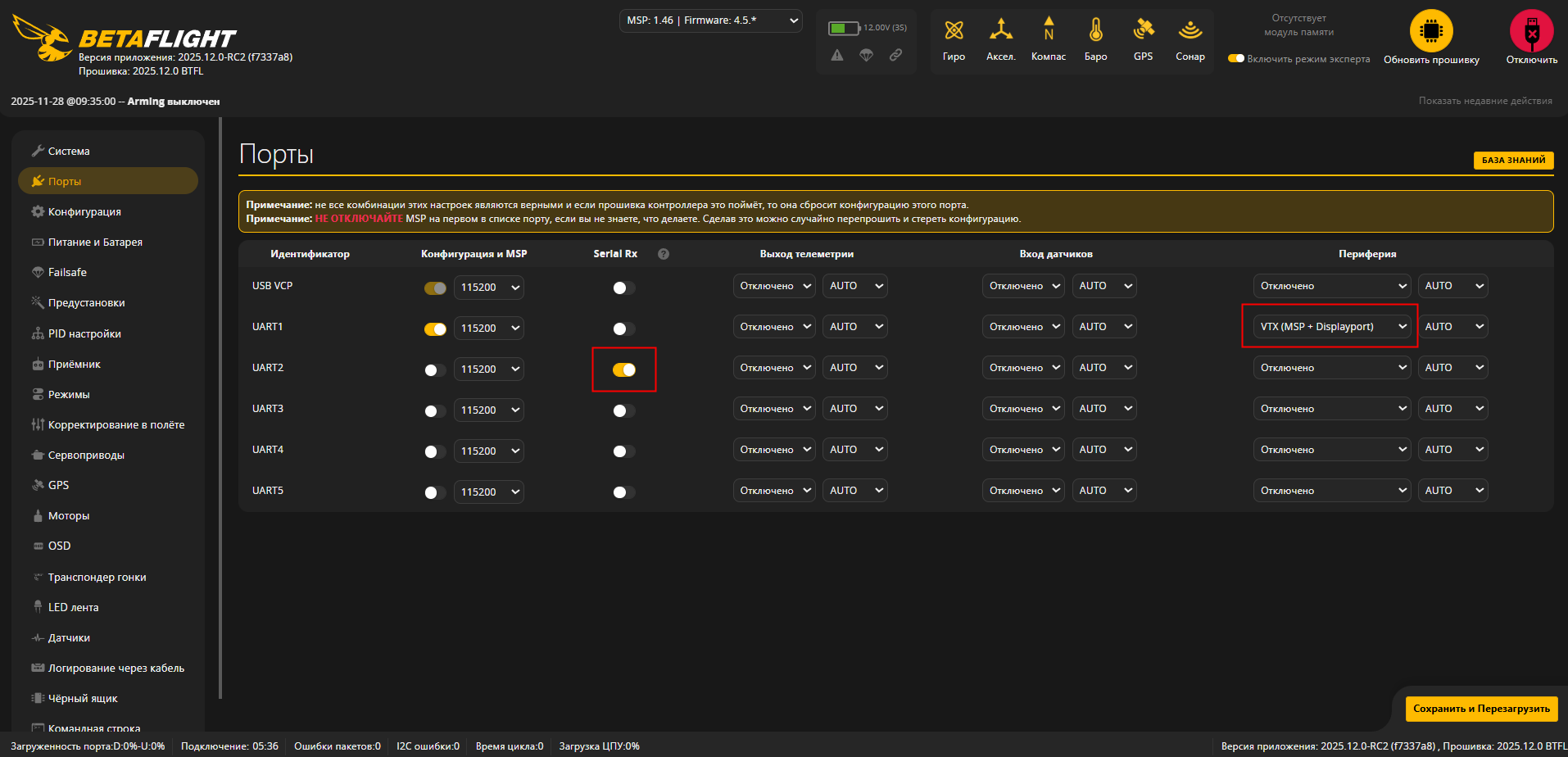Viewport: 1568px width, 757px height.
Task: Open the Serial Rx help question mark icon
Action: pyautogui.click(x=663, y=254)
